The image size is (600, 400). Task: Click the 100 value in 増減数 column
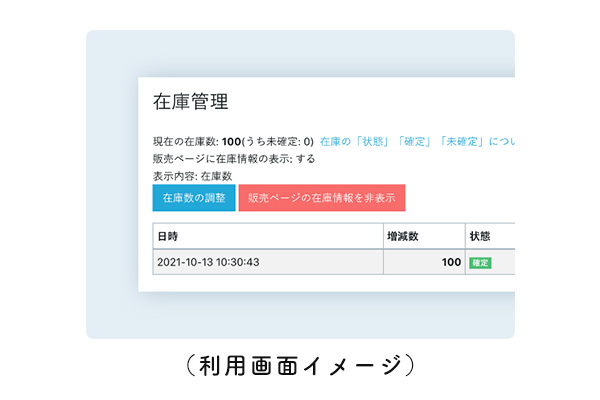point(451,262)
